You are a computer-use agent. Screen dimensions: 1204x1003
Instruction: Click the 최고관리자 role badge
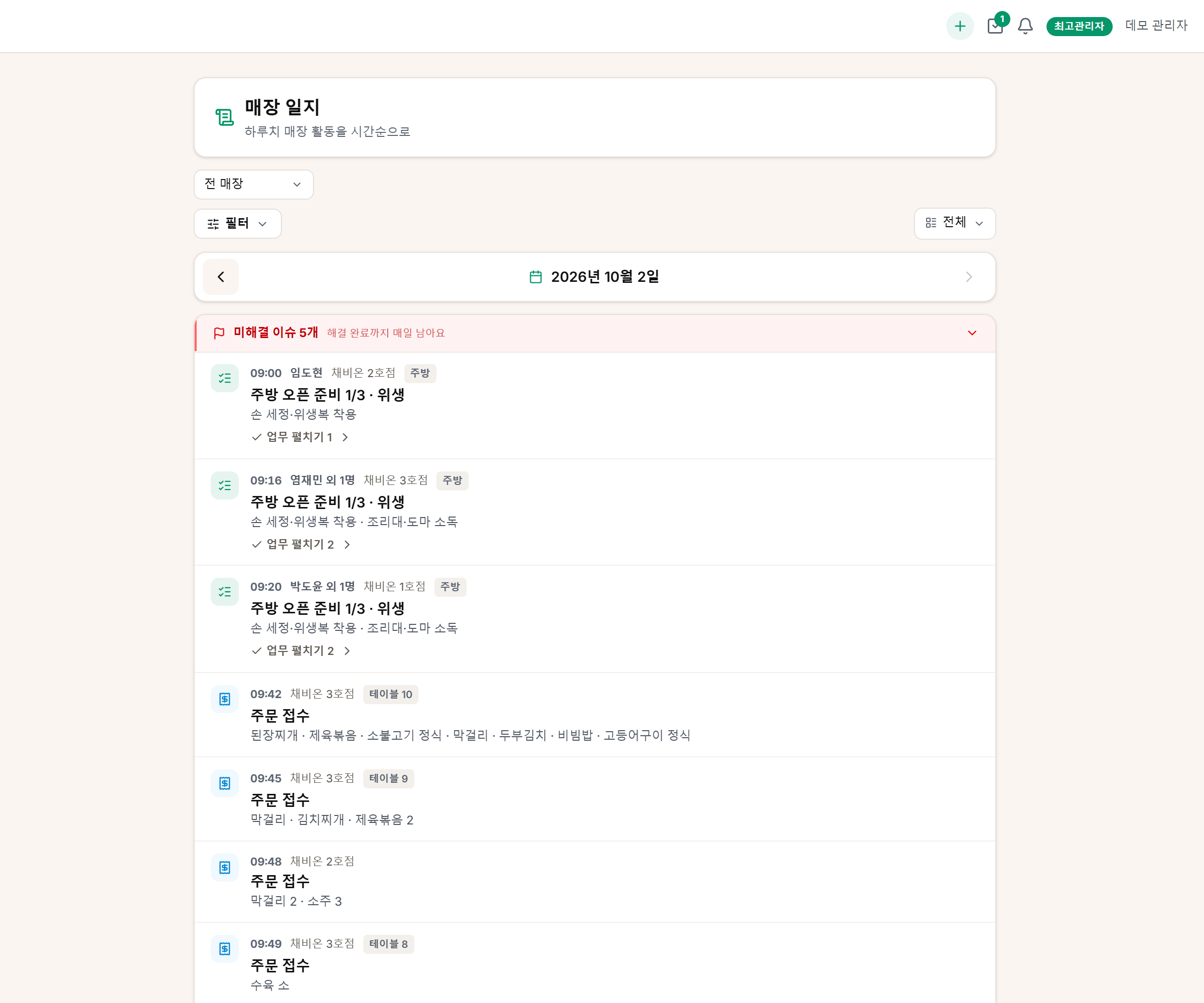(x=1079, y=26)
